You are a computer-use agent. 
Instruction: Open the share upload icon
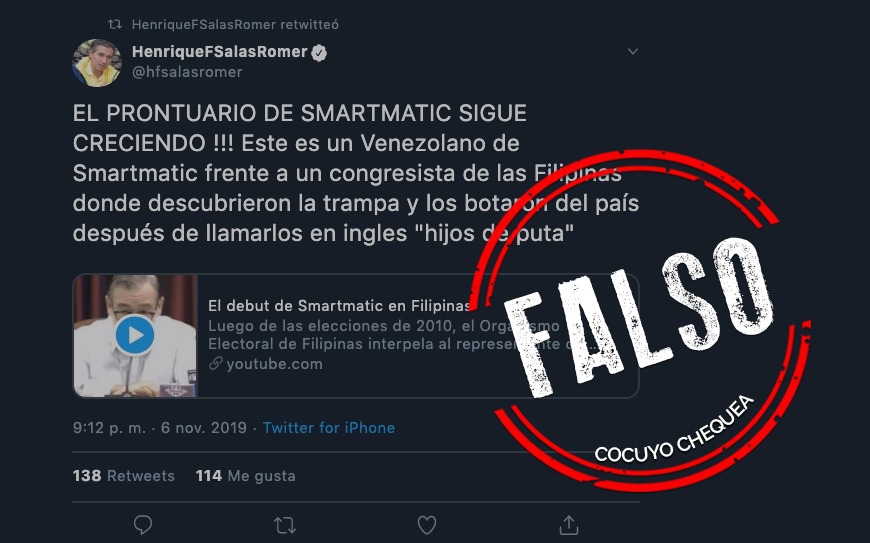[x=569, y=524]
